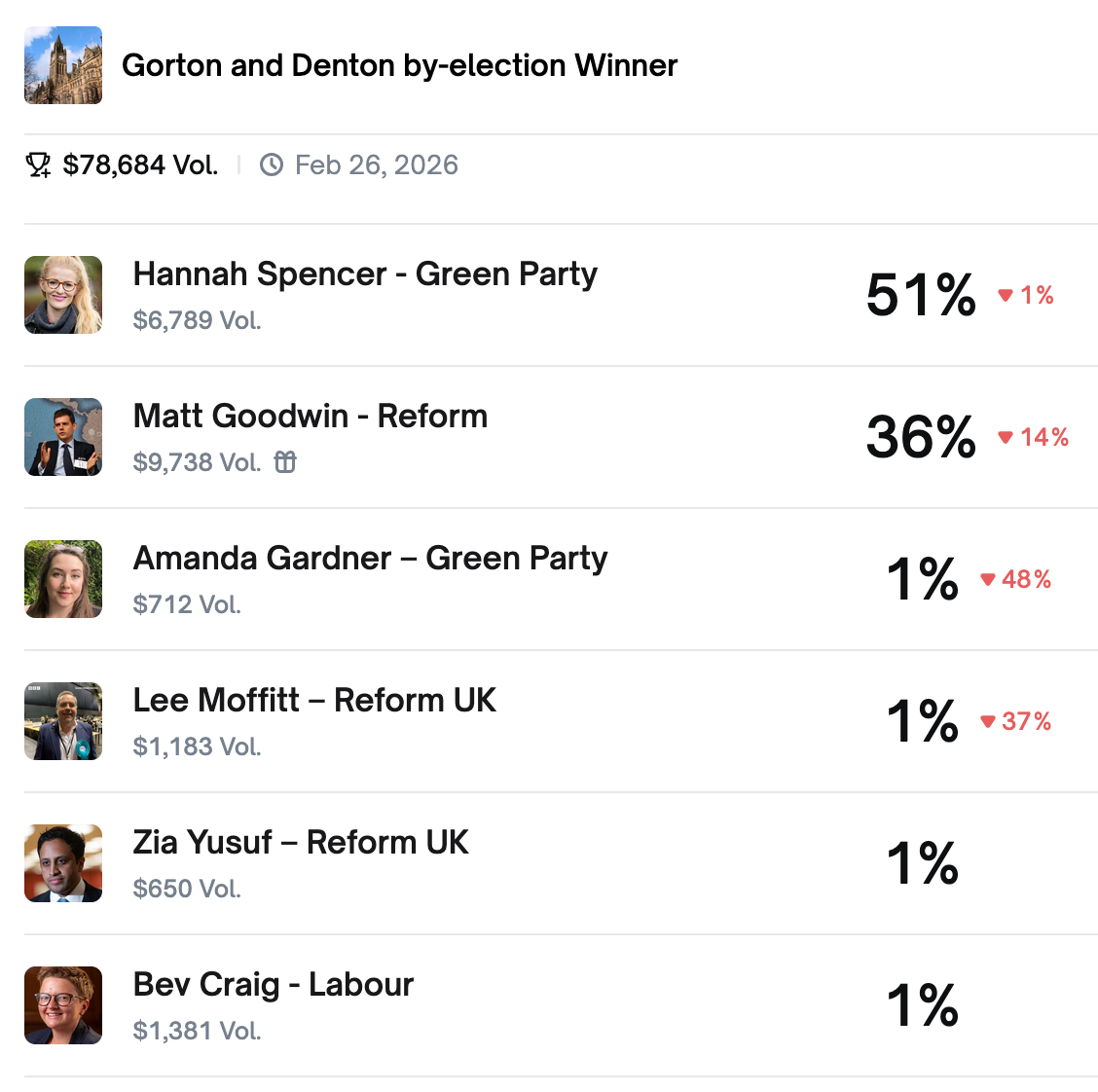Click the clock icon next to Feb 26, 2026
Image resolution: width=1098 pixels, height=1092 pixels.
click(272, 165)
